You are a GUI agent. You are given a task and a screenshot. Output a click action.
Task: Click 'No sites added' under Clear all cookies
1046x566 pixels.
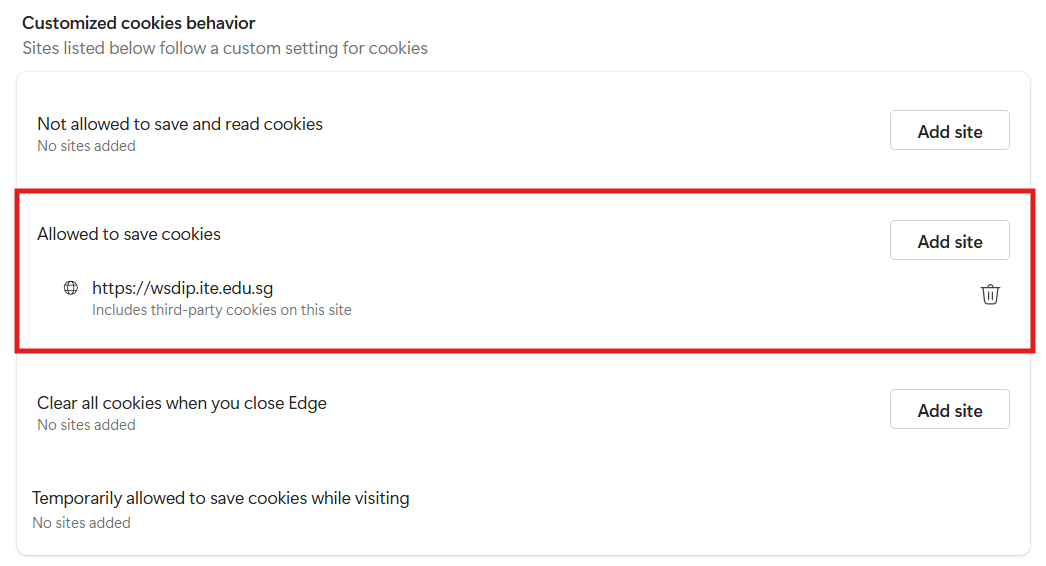tap(86, 425)
